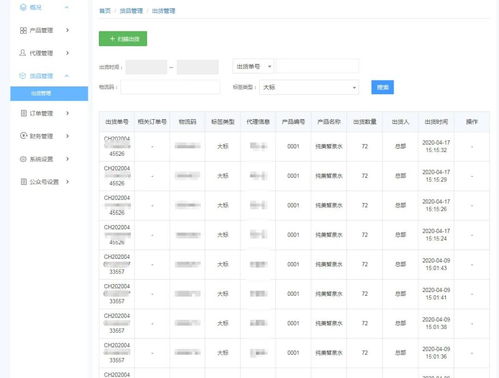Open the 公众号设置 sidebar menu label
Screen dimensions: 499x378
(x=44, y=182)
